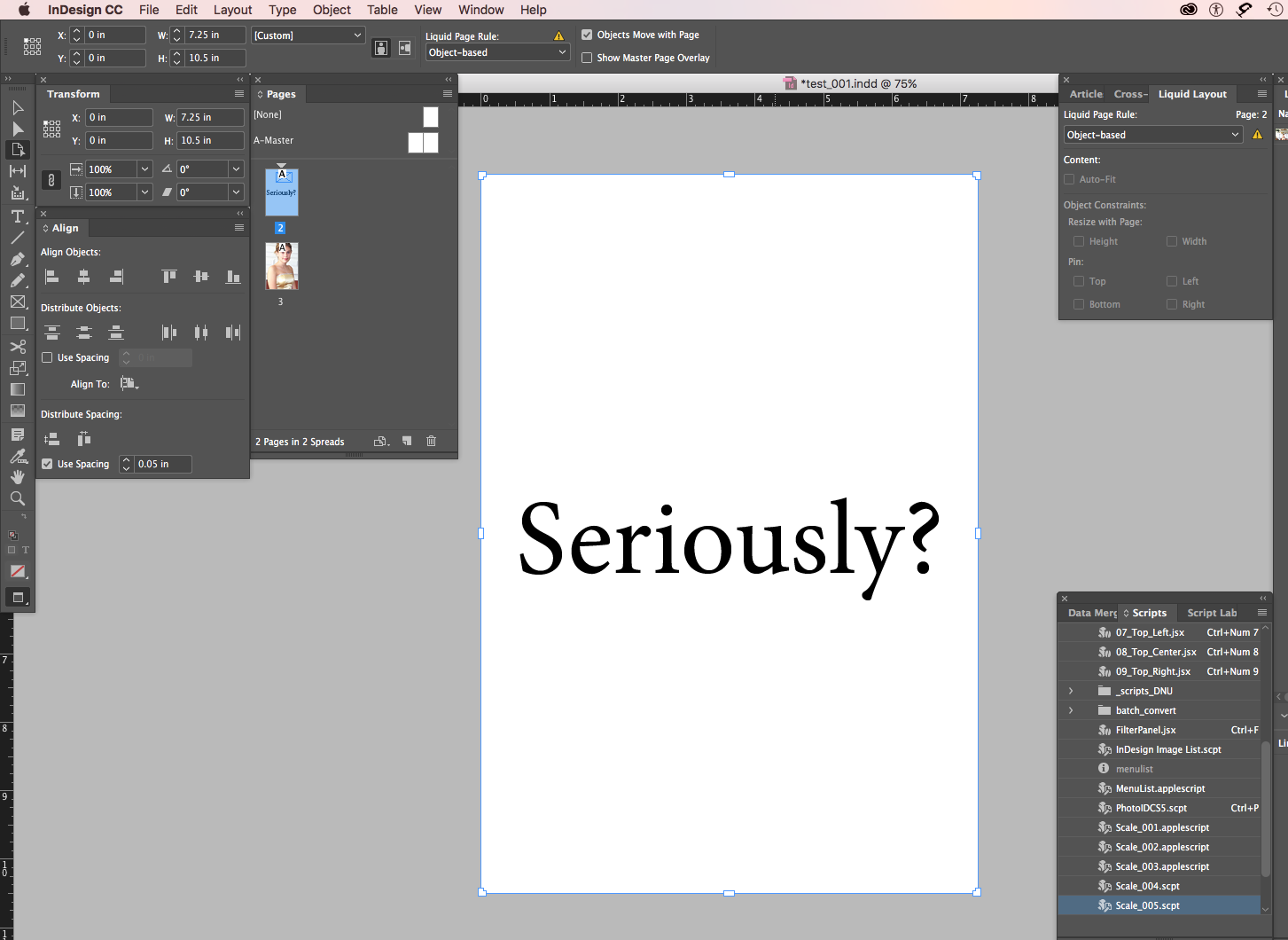Pick the Scissors tool
This screenshot has width=1288, height=940.
18,347
